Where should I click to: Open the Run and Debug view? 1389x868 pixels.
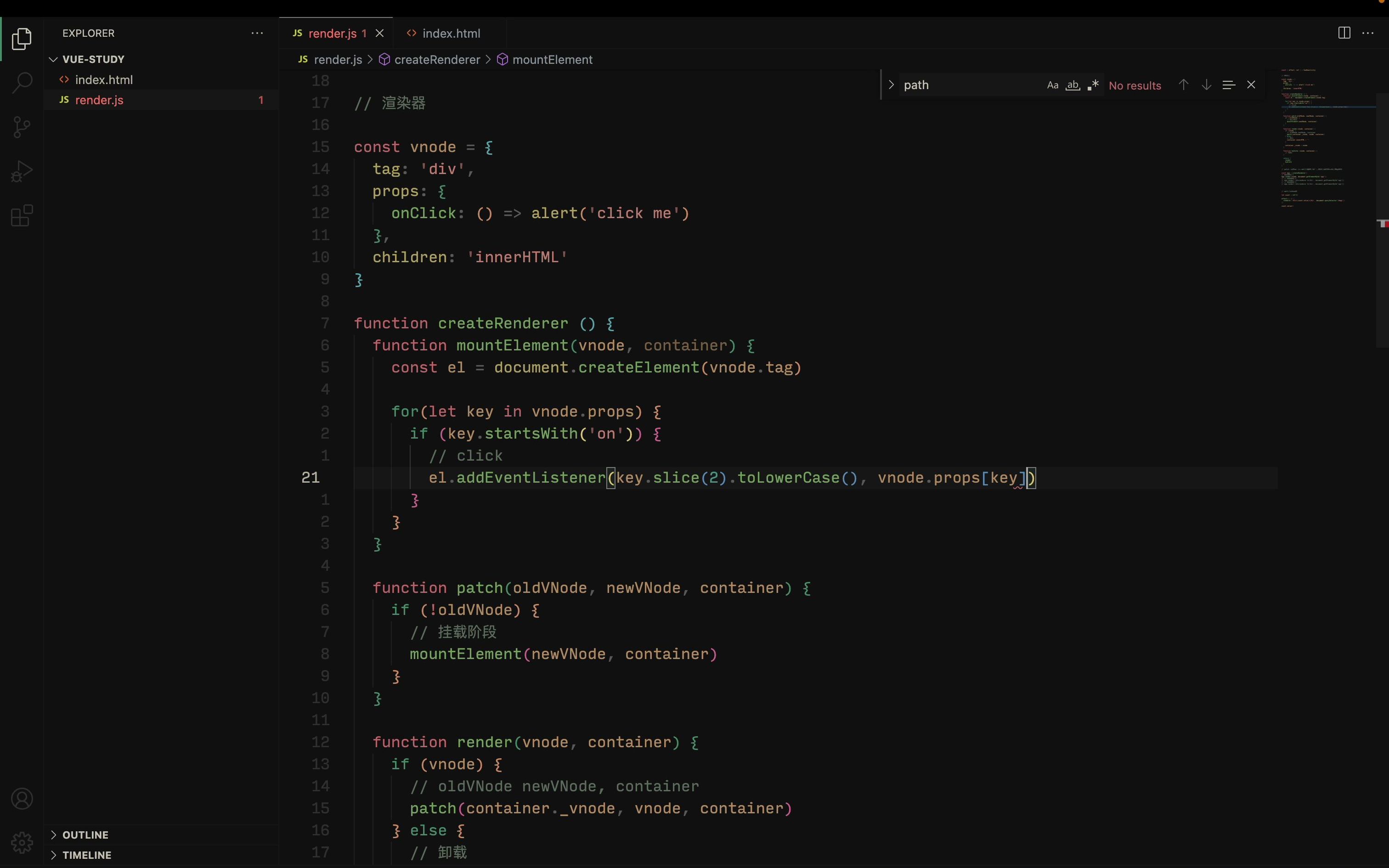click(x=22, y=171)
